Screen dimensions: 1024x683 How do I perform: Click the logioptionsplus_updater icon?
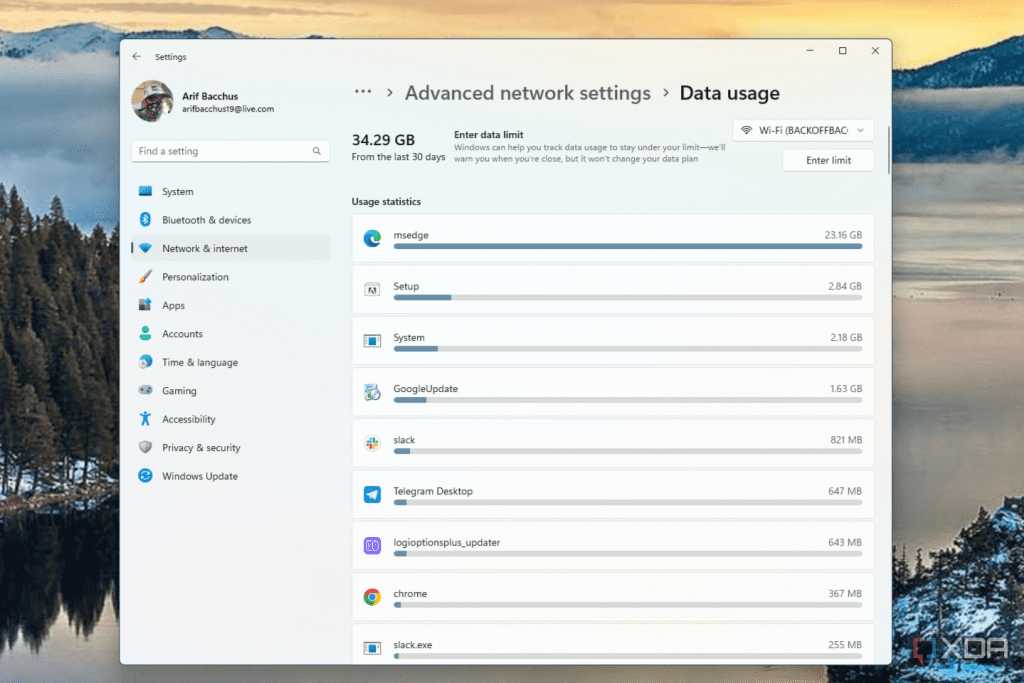pyautogui.click(x=372, y=545)
